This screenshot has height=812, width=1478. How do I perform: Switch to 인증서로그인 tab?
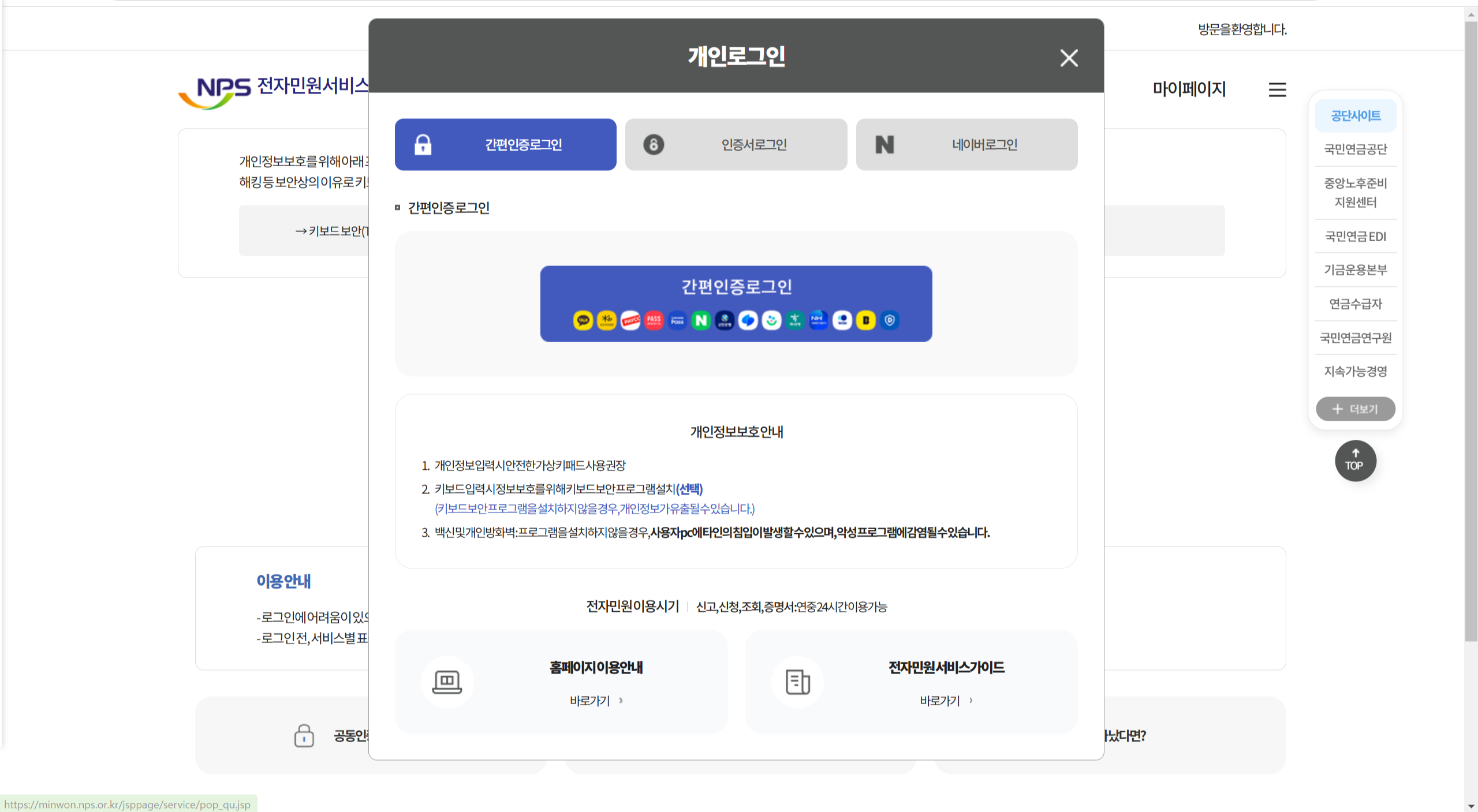(736, 144)
